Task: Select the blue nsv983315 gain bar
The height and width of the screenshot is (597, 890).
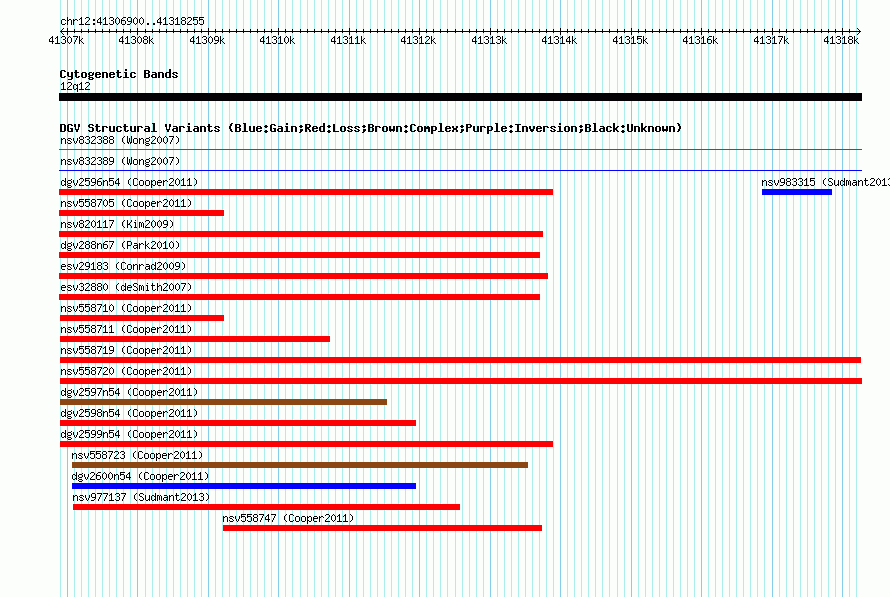Action: click(797, 192)
